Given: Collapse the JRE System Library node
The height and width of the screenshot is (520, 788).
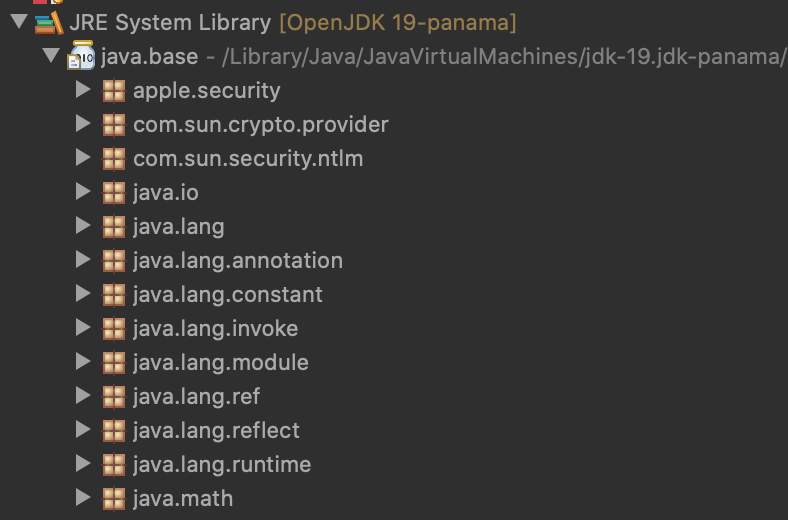Looking at the screenshot, I should coord(18,22).
